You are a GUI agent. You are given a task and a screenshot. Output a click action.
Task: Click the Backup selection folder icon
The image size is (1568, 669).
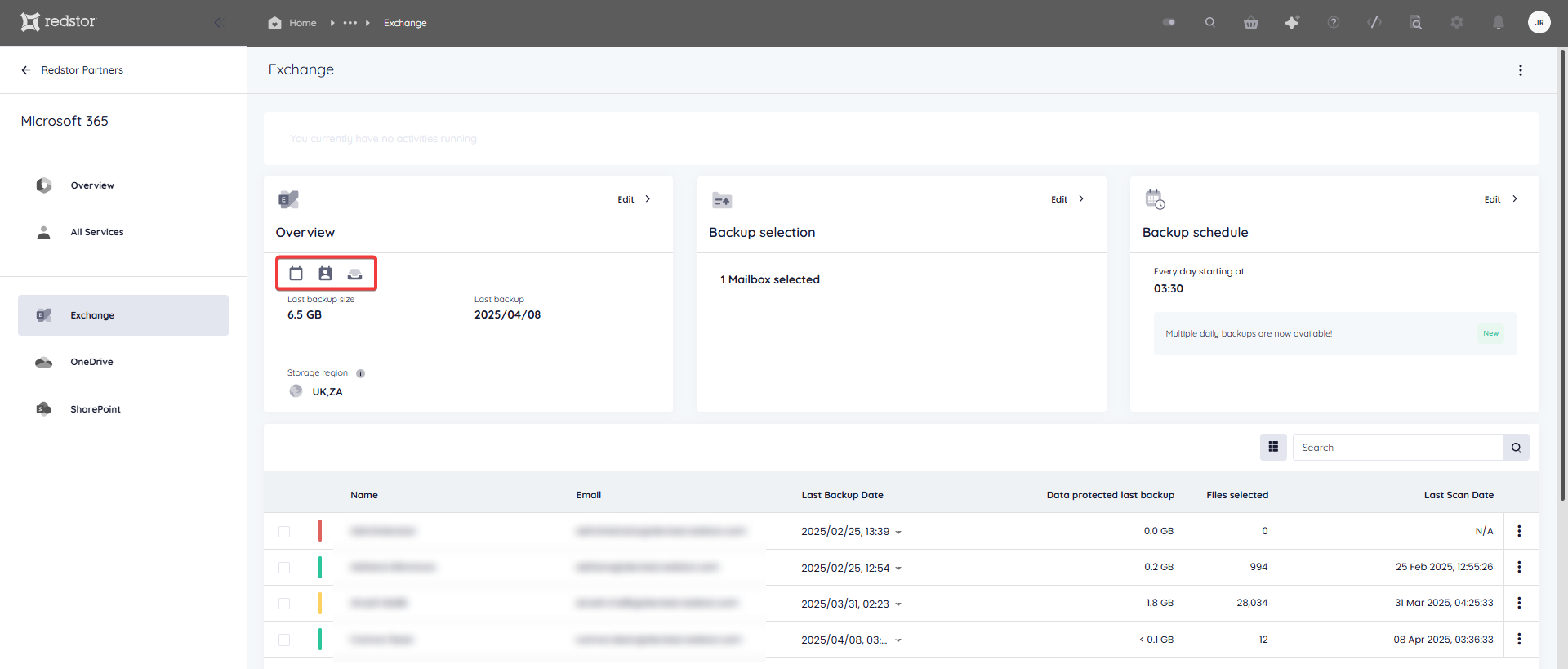click(x=722, y=200)
